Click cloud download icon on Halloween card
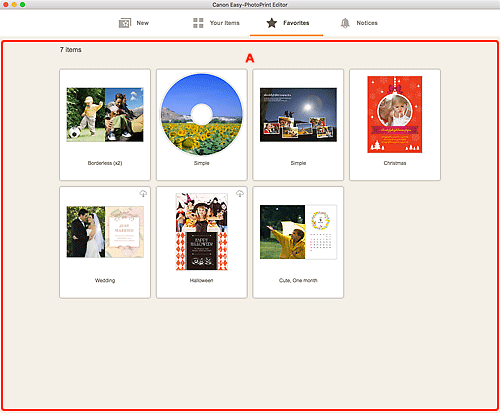This screenshot has height=413, width=500. pos(240,193)
